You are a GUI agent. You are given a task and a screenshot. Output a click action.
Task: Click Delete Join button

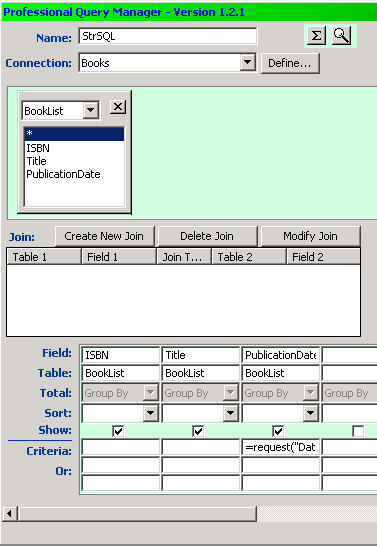(207, 236)
